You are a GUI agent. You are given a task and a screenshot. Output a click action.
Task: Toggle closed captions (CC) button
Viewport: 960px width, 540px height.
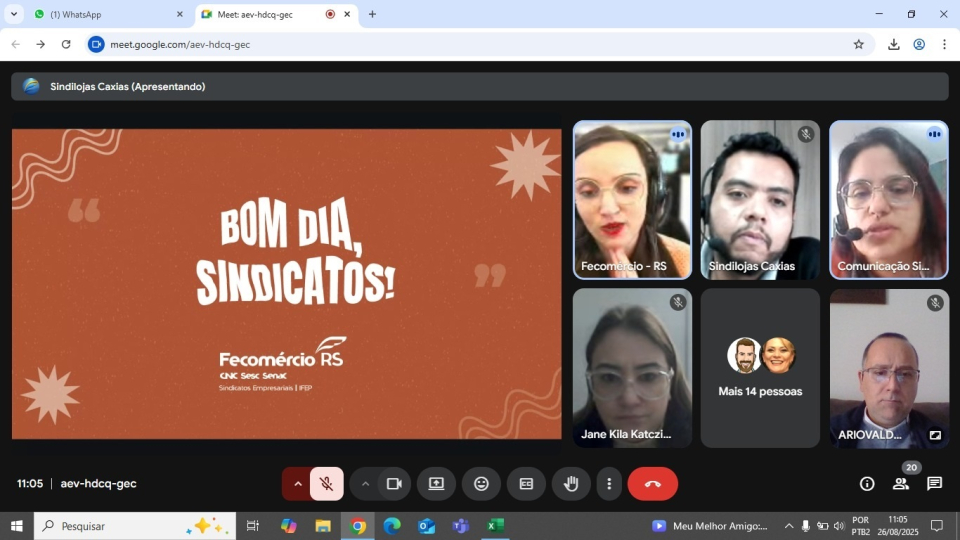pyautogui.click(x=526, y=484)
